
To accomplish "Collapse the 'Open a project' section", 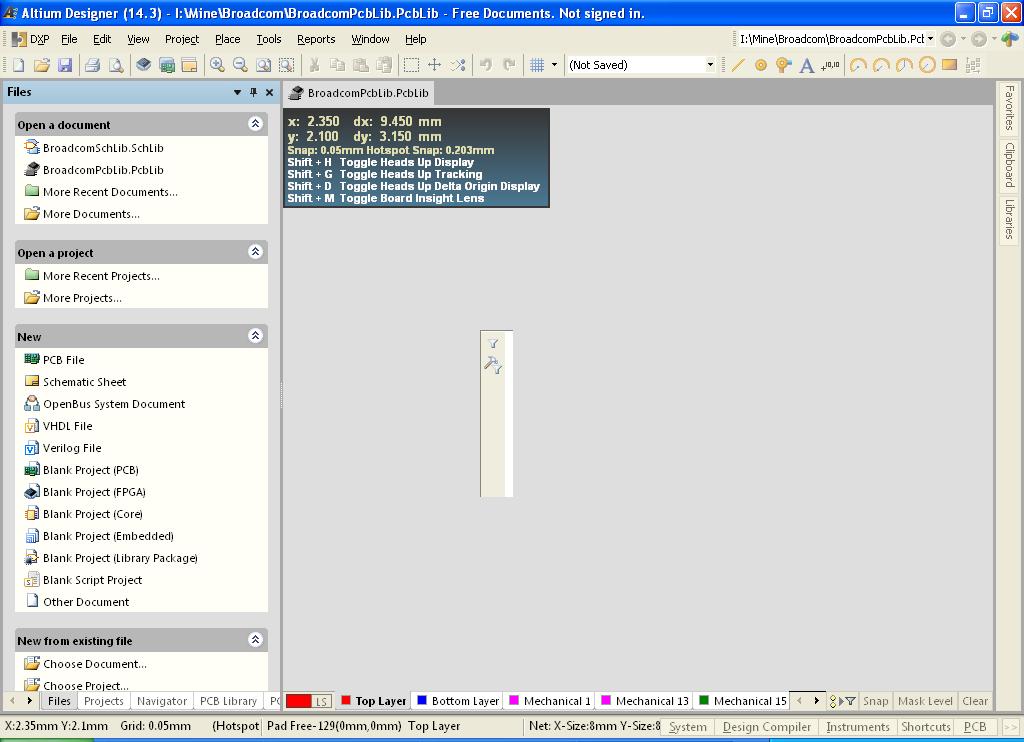I will [x=255, y=251].
